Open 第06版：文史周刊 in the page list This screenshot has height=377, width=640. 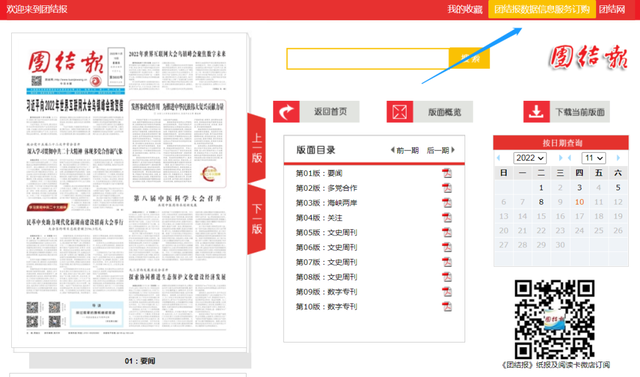pos(326,247)
